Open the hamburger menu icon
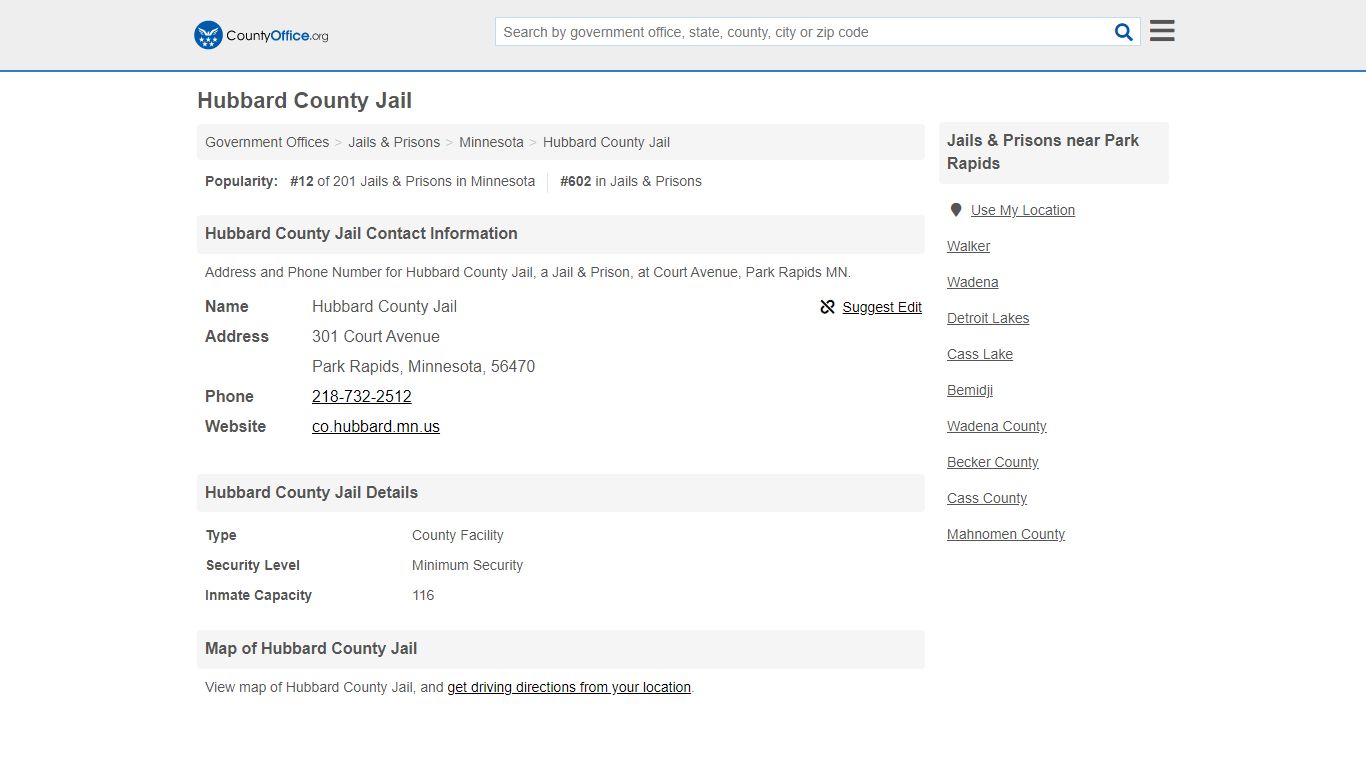The image size is (1366, 768). (1162, 31)
